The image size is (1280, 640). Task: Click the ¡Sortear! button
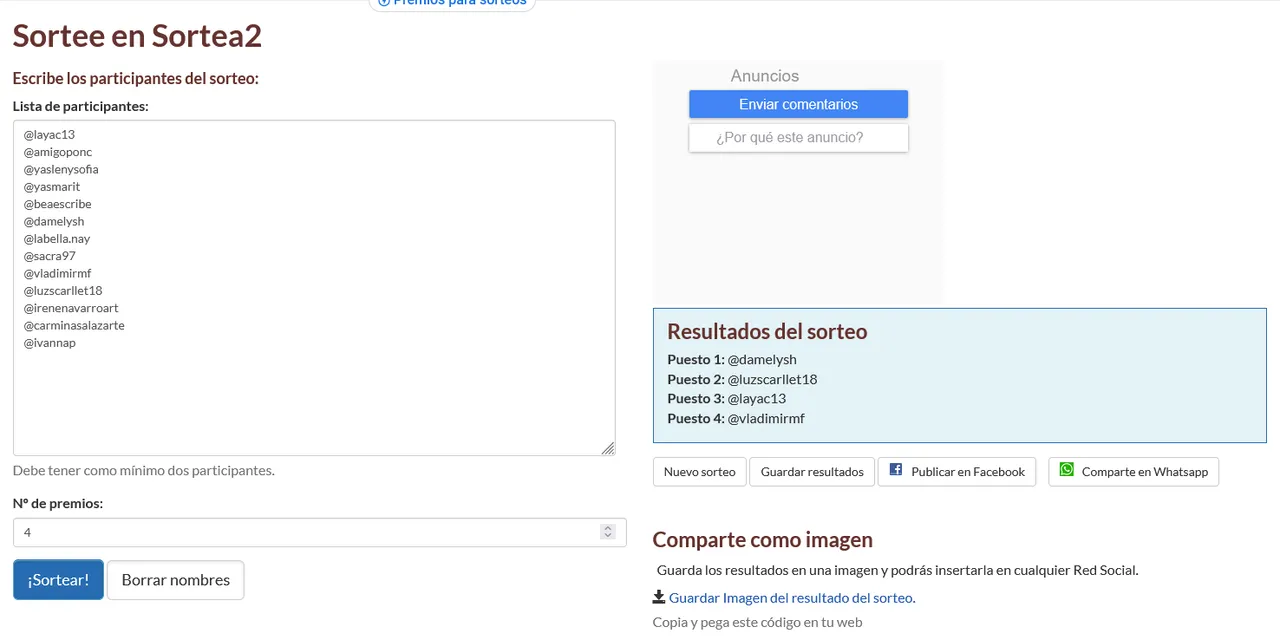(58, 580)
